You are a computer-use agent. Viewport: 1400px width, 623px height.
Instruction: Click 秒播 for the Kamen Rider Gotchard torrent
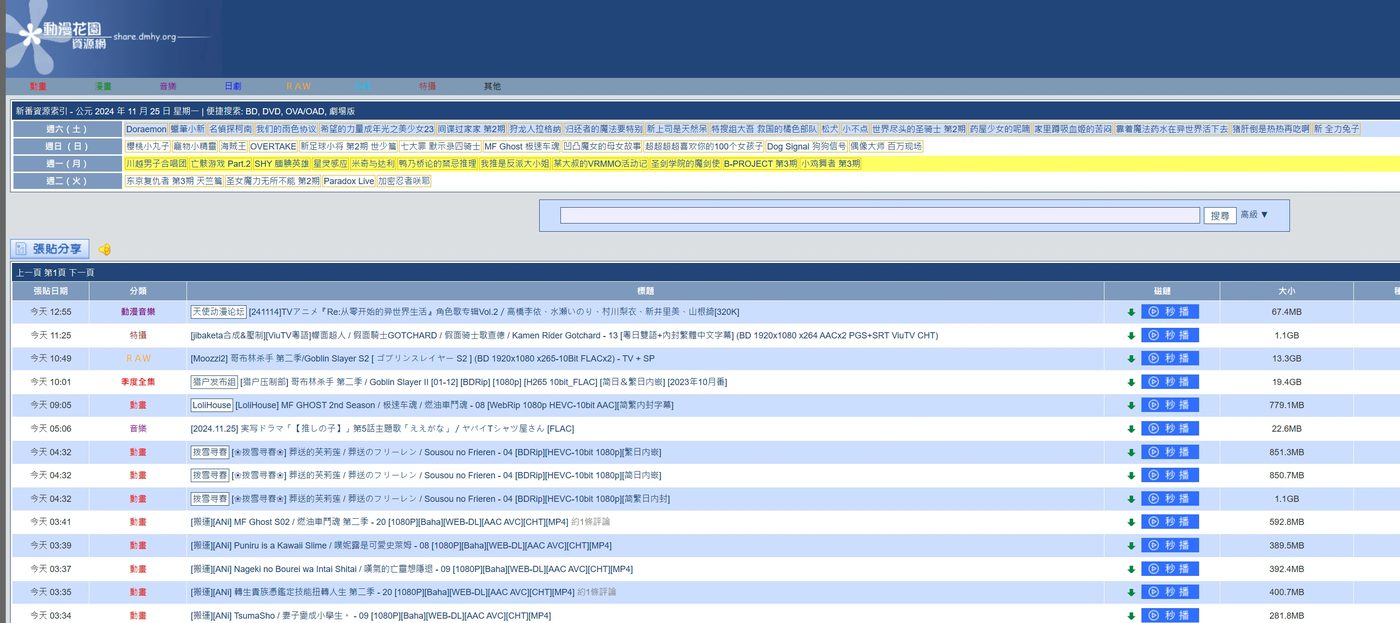pyautogui.click(x=1169, y=336)
